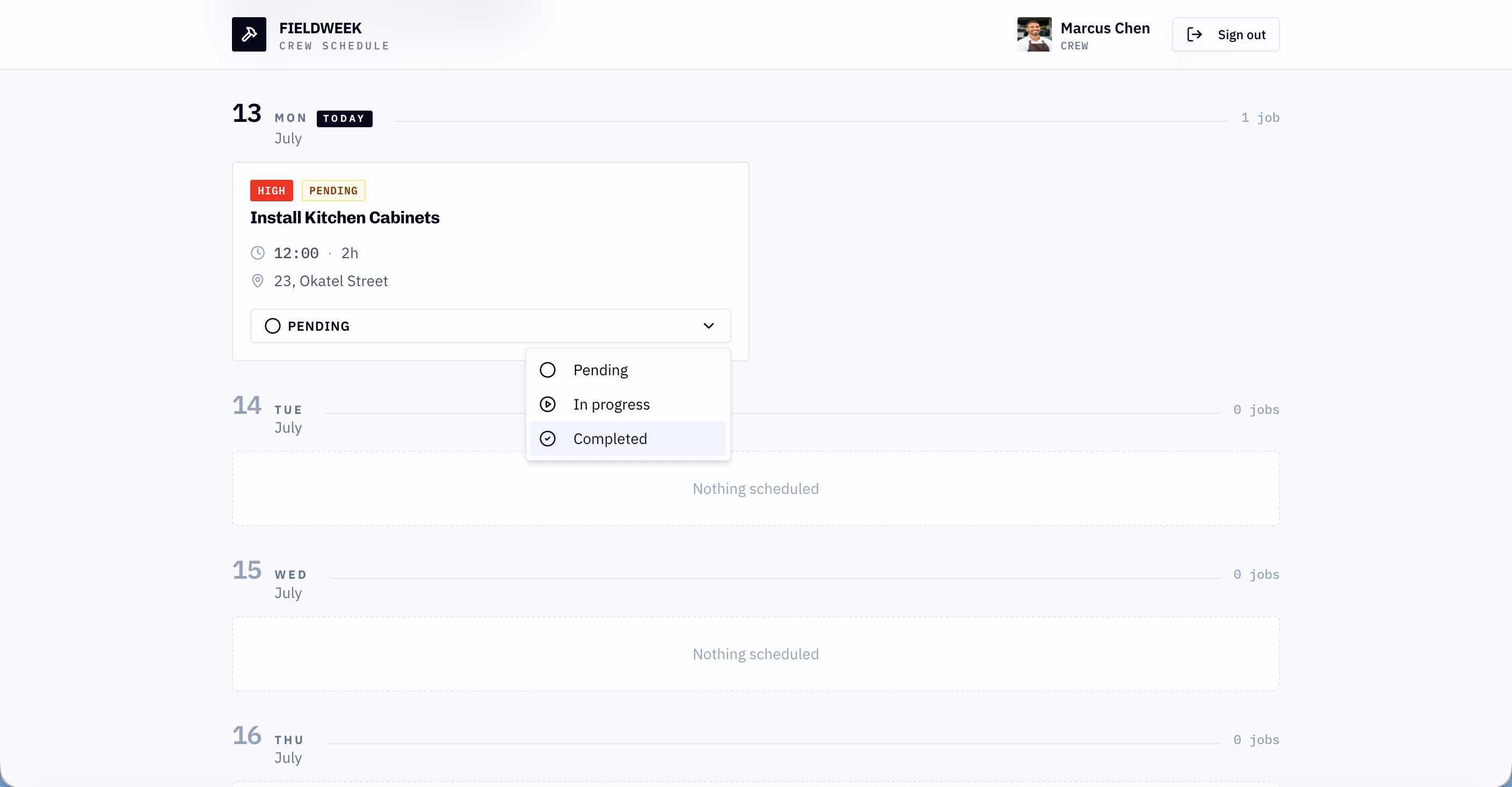The width and height of the screenshot is (1512, 787).
Task: Click the Marcus Chen user name
Action: 1104,28
